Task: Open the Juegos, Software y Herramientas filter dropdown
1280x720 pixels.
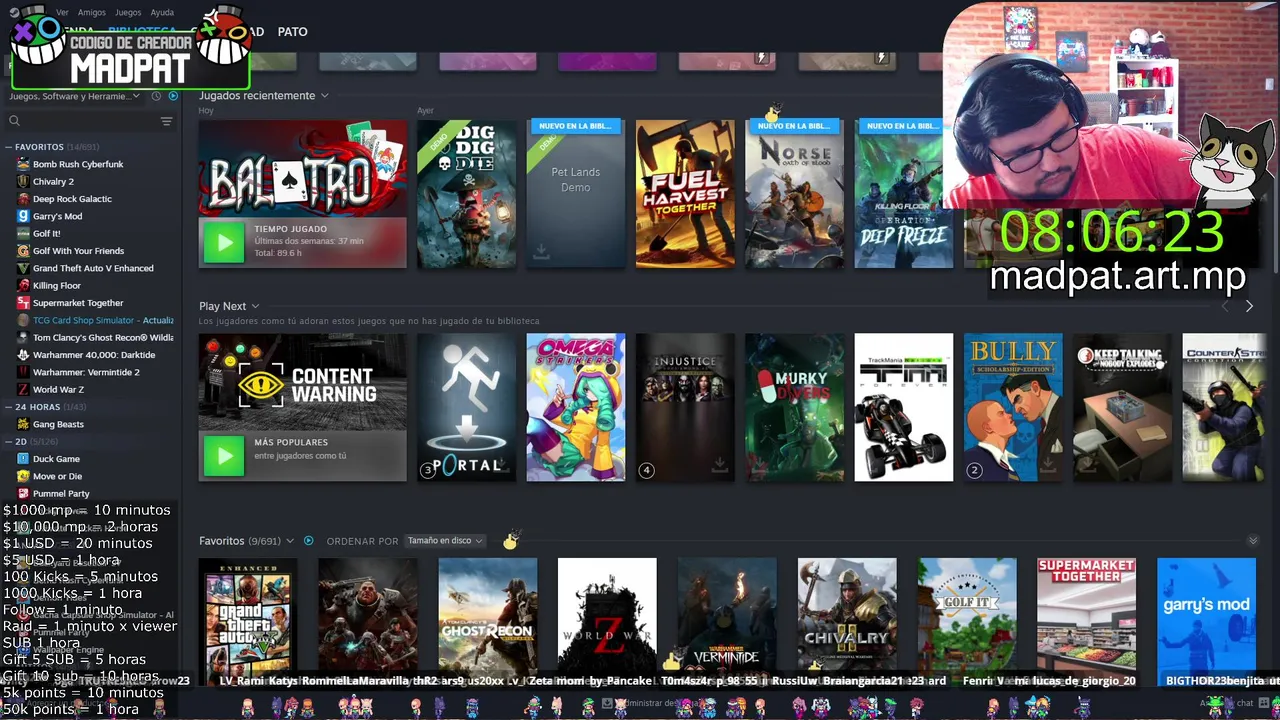Action: click(x=75, y=96)
